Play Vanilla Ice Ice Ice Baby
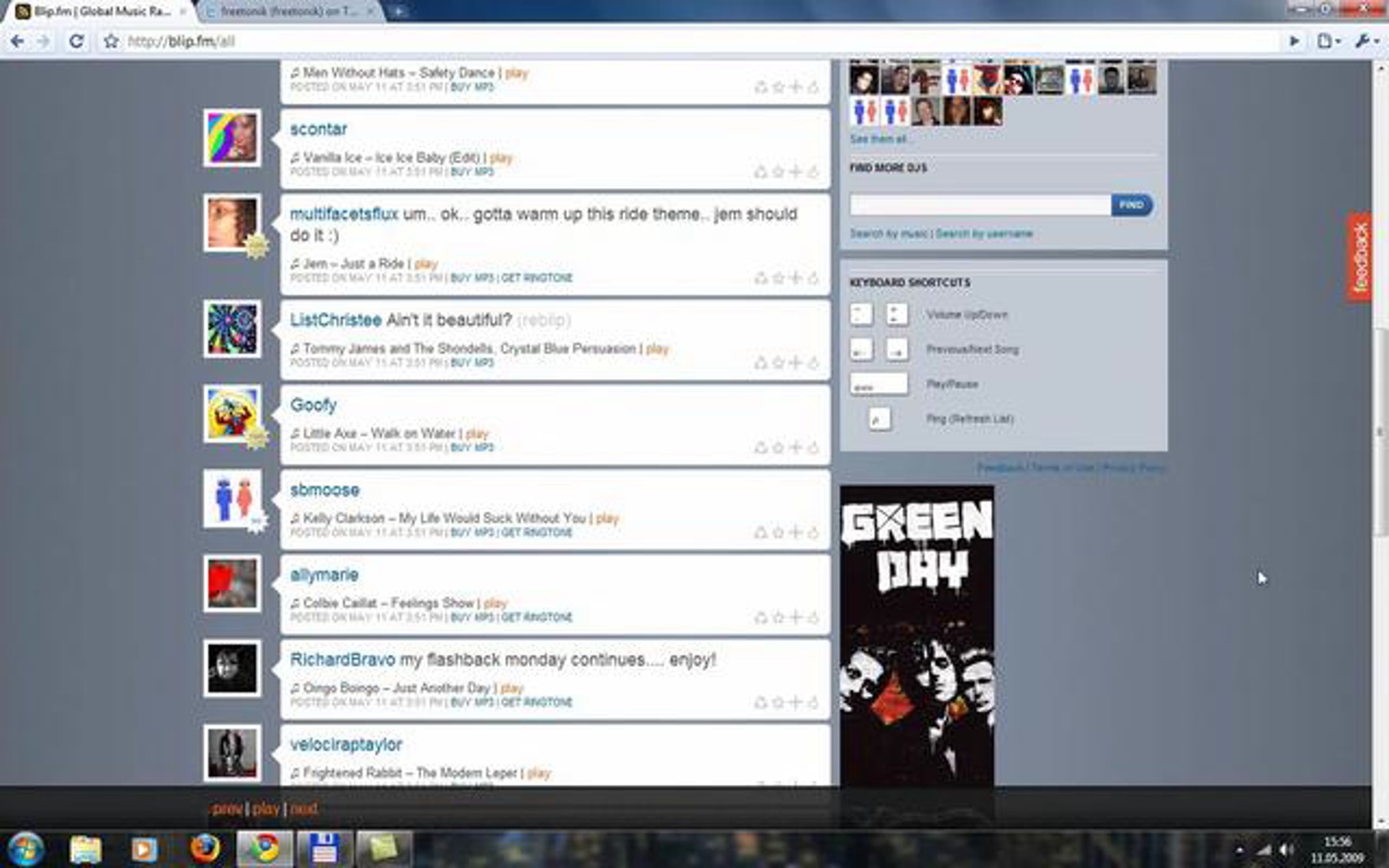Screen dimensions: 1389x868 click(x=501, y=158)
